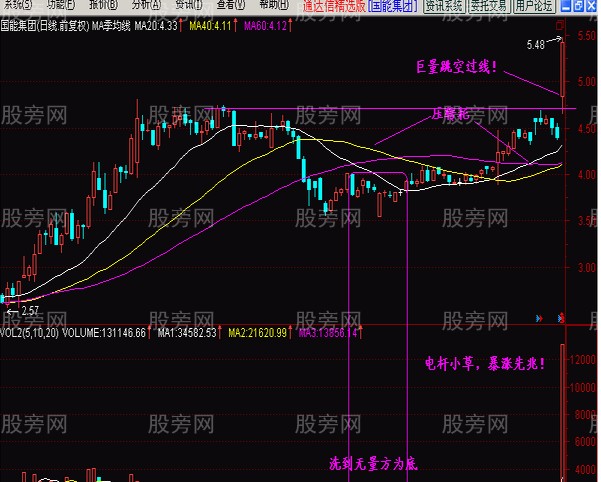Open the 报价(B) menu

coord(103,5)
